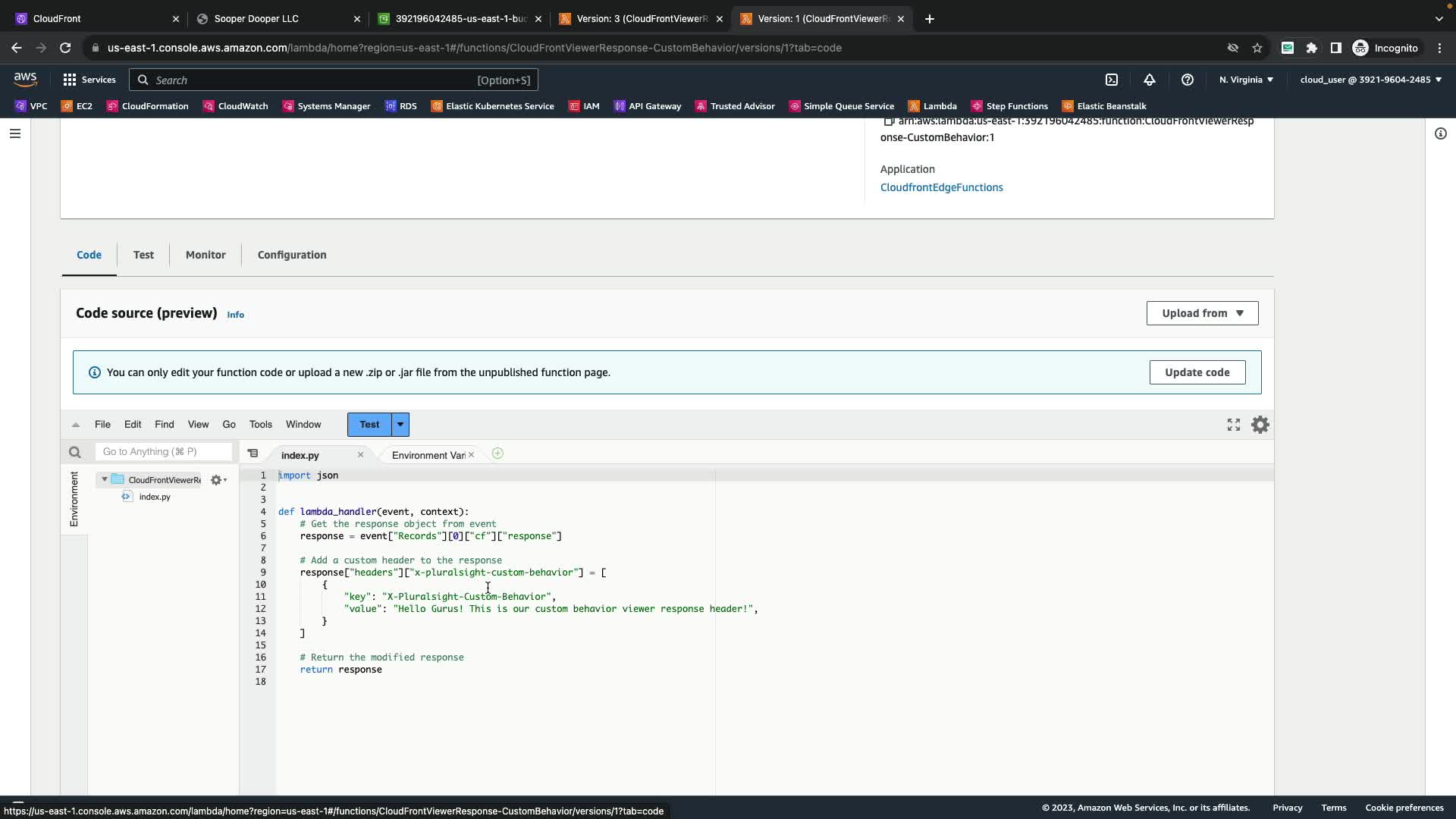Open the Upload from dropdown
The width and height of the screenshot is (1456, 819).
pyautogui.click(x=1202, y=313)
